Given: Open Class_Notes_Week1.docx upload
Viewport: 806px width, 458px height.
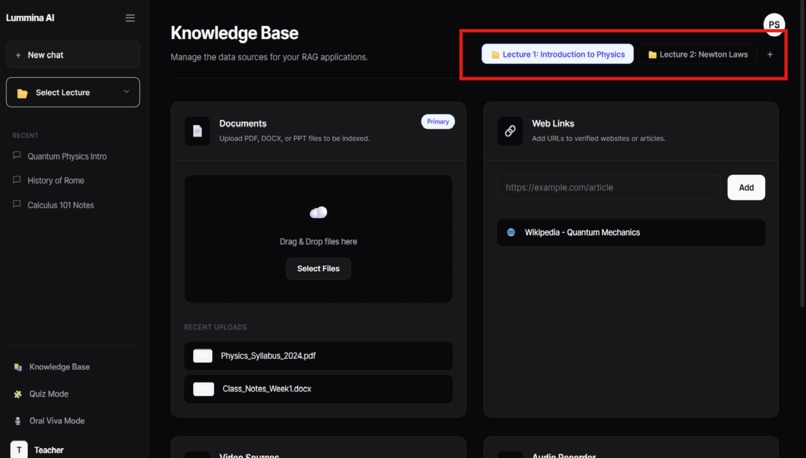Looking at the screenshot, I should click(318, 389).
